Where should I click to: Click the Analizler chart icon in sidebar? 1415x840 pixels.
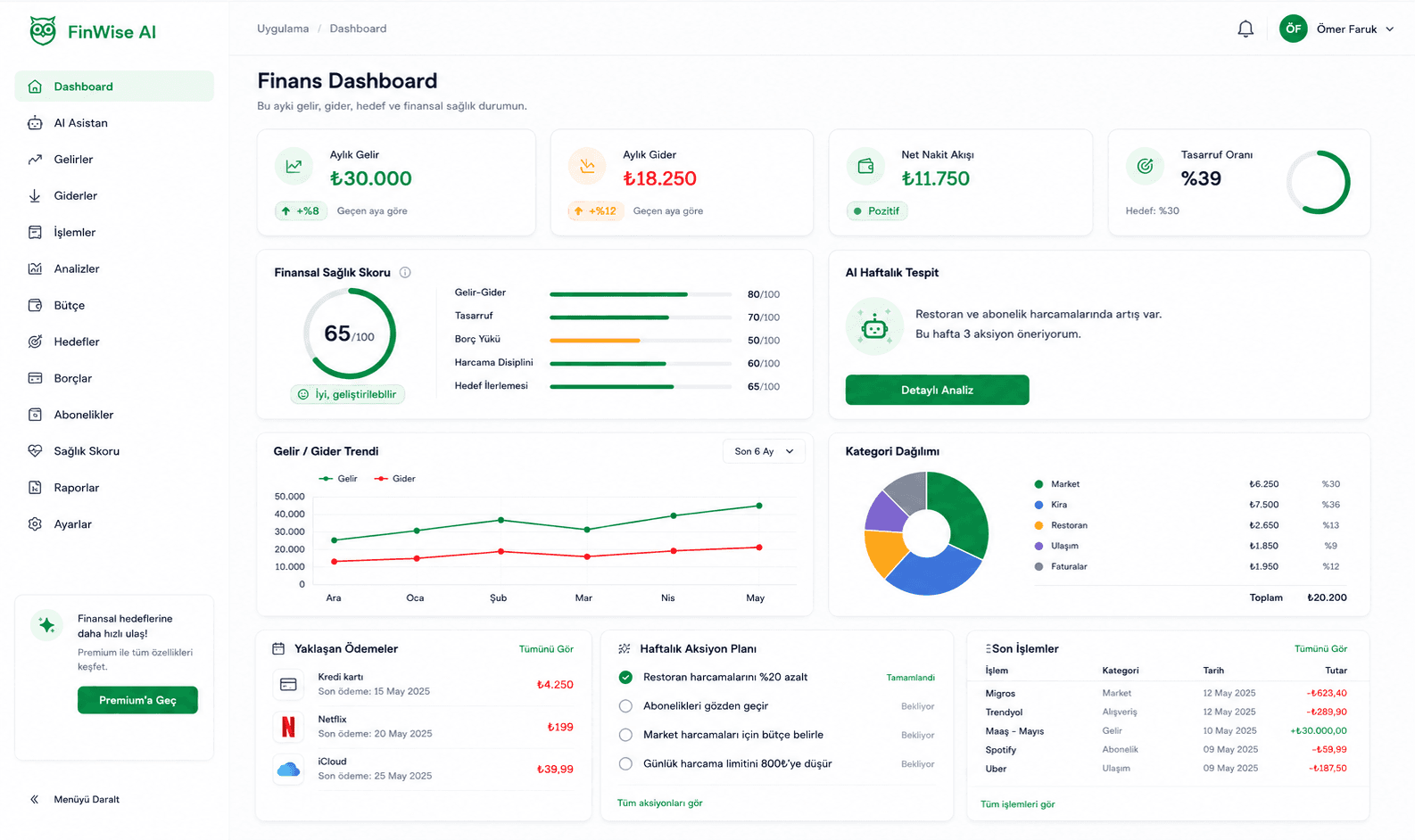pyautogui.click(x=35, y=268)
